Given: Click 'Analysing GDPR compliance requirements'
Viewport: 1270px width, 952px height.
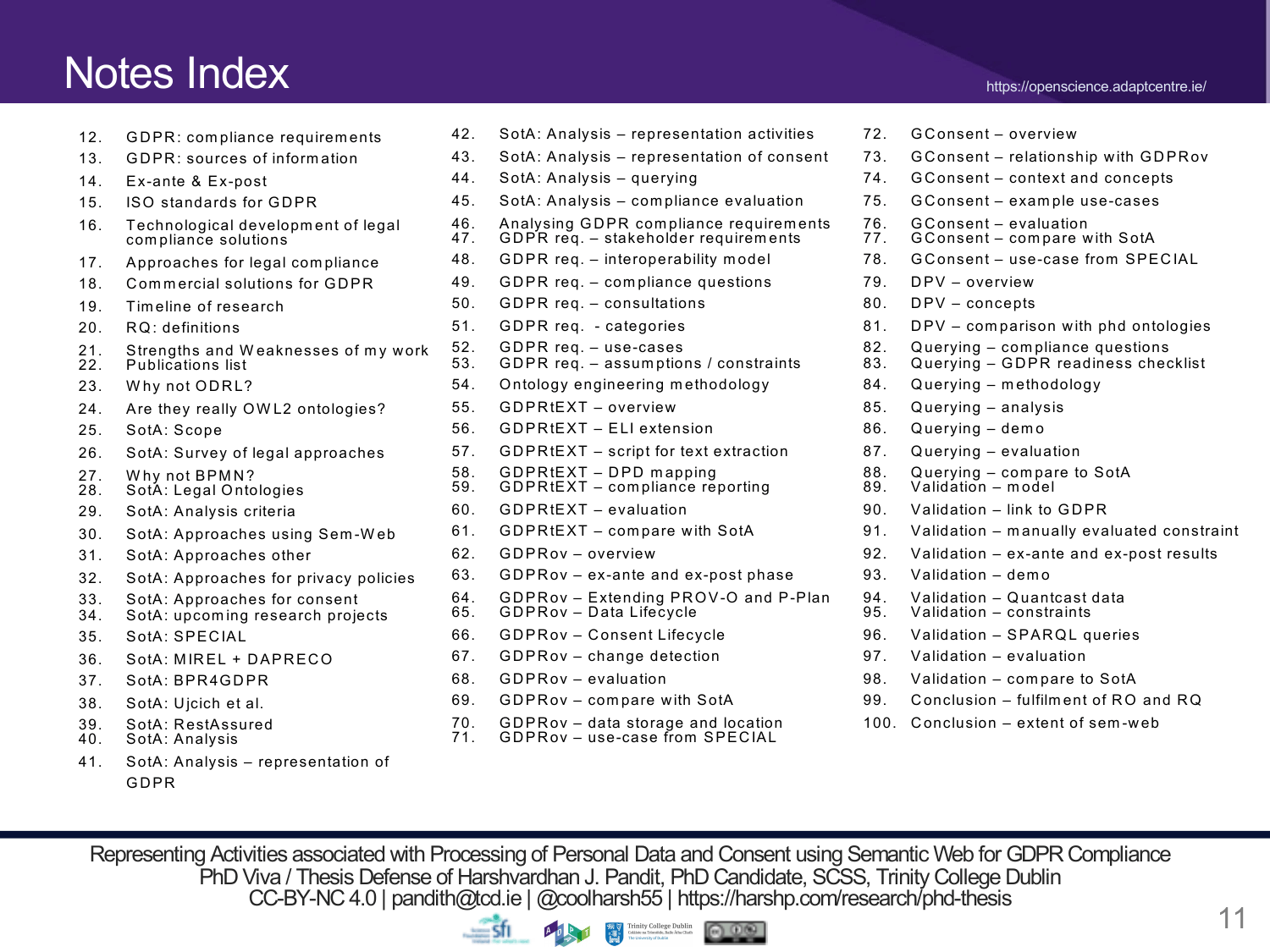Looking at the screenshot, I should (x=665, y=223).
